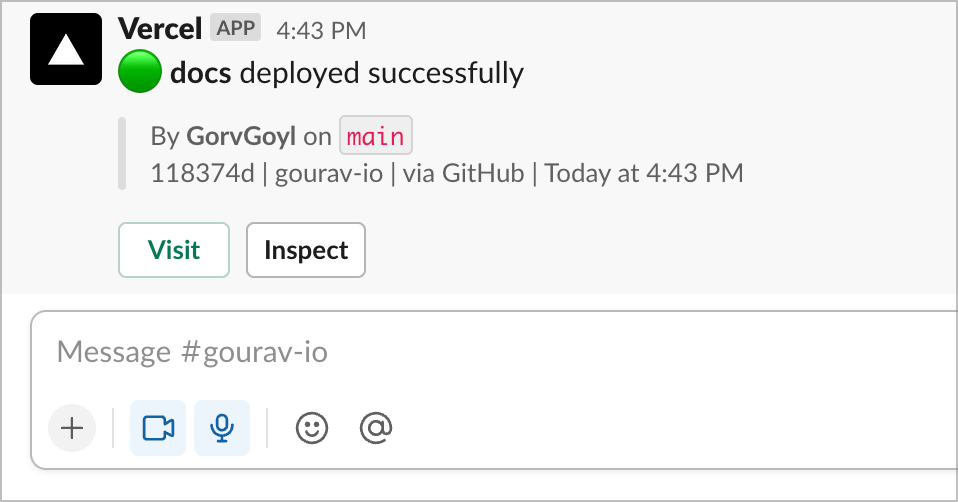Image resolution: width=958 pixels, height=502 pixels.
Task: Click the via GitHub footer text
Action: (464, 173)
